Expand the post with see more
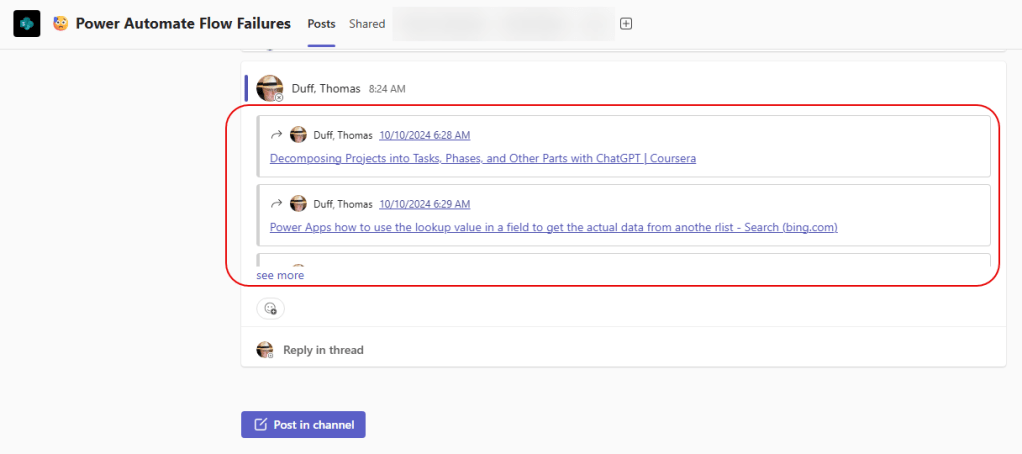 pos(280,275)
